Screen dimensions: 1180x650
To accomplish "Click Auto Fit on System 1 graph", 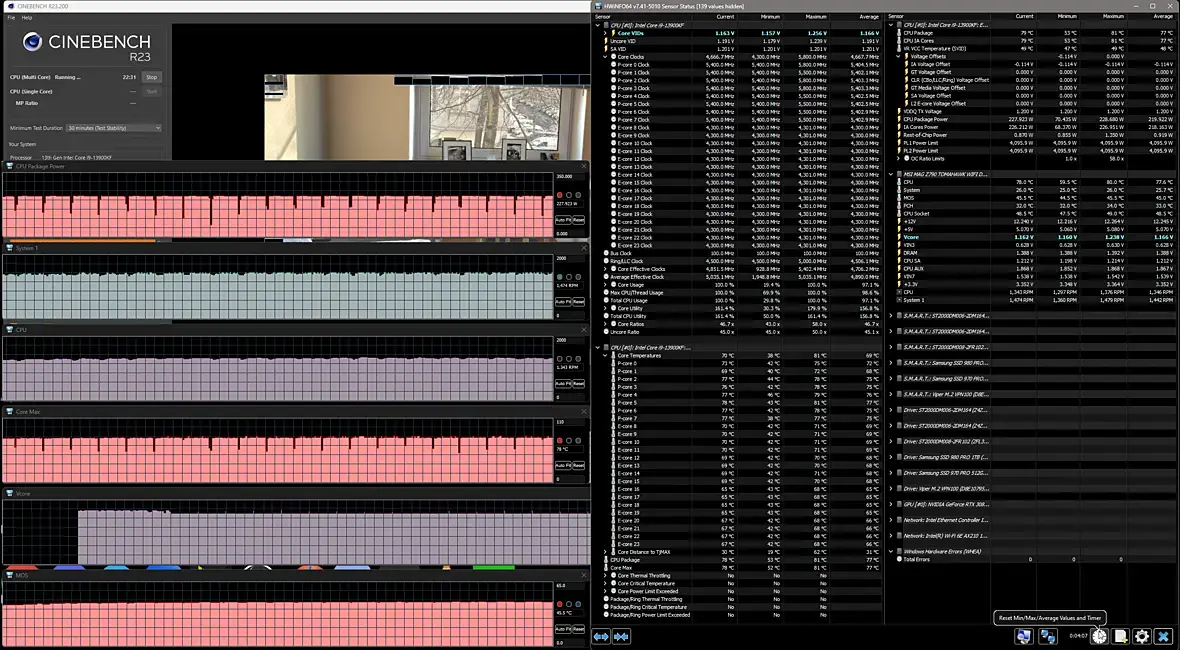I will point(563,302).
